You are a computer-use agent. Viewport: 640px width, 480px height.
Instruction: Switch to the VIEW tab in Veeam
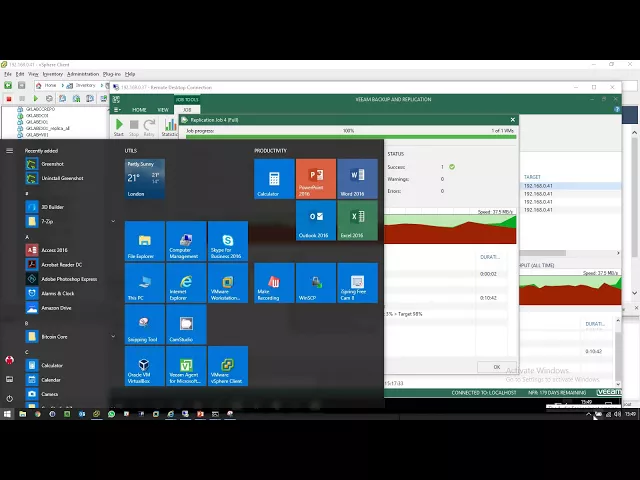pos(163,110)
